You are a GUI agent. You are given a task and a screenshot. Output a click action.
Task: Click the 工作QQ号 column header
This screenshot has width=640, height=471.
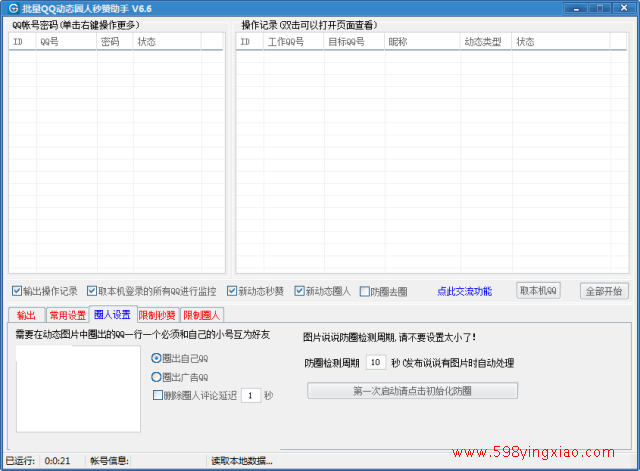[294, 42]
